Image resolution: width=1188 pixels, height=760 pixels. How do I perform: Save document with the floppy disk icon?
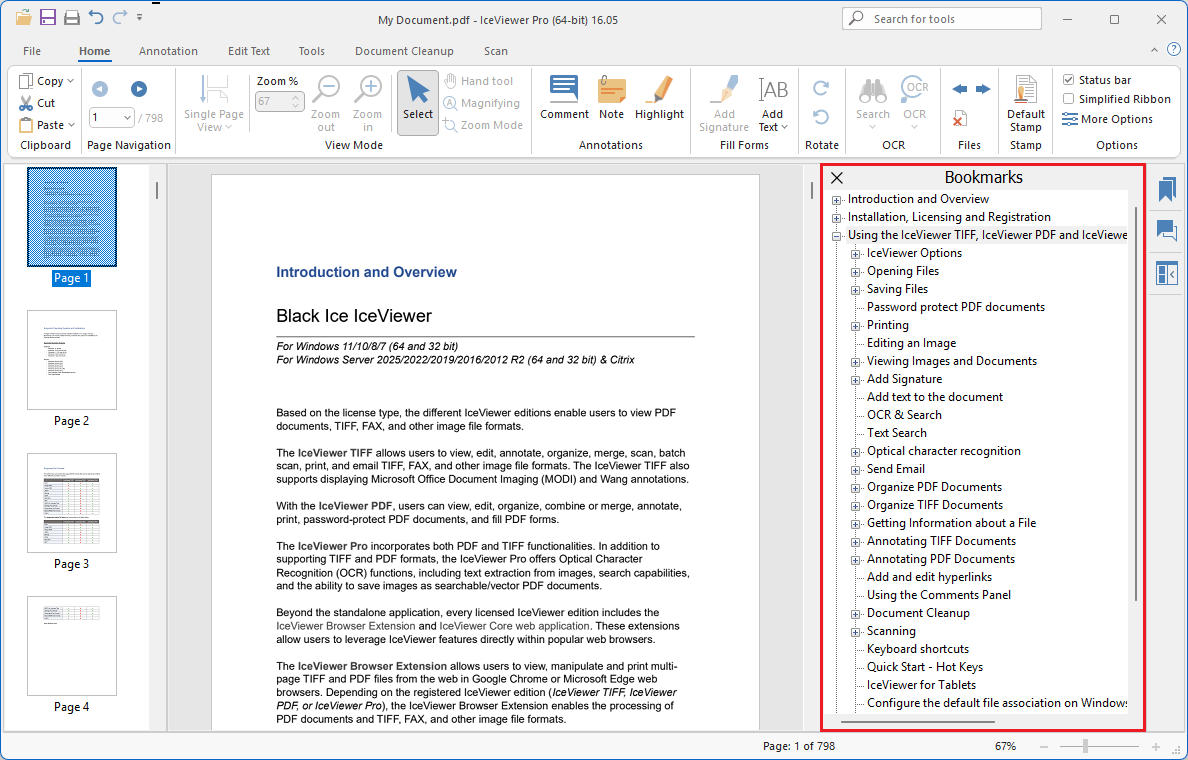point(48,17)
